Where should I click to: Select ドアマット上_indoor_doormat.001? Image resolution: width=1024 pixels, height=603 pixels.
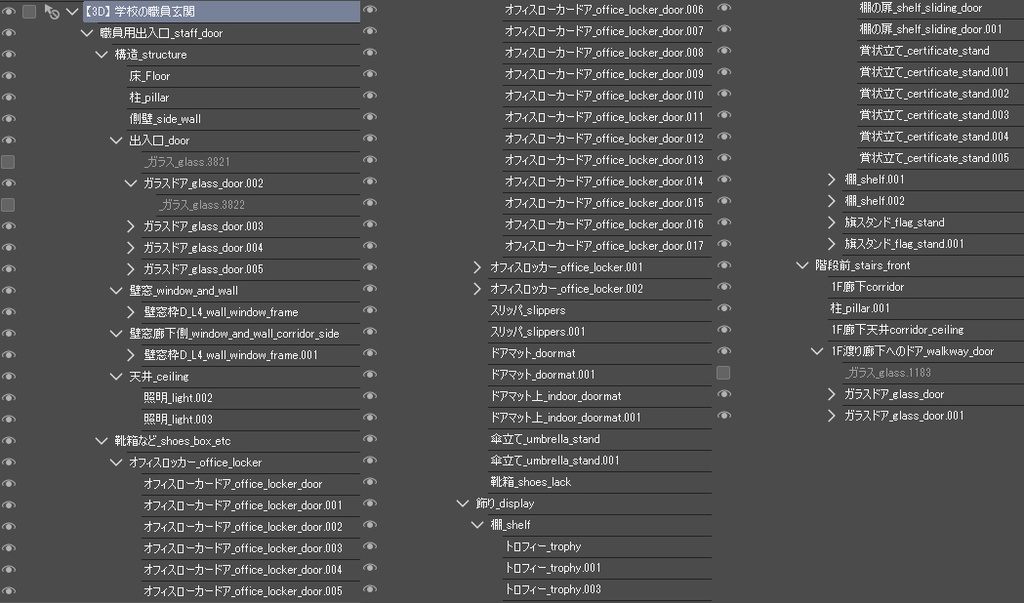[x=600, y=417]
